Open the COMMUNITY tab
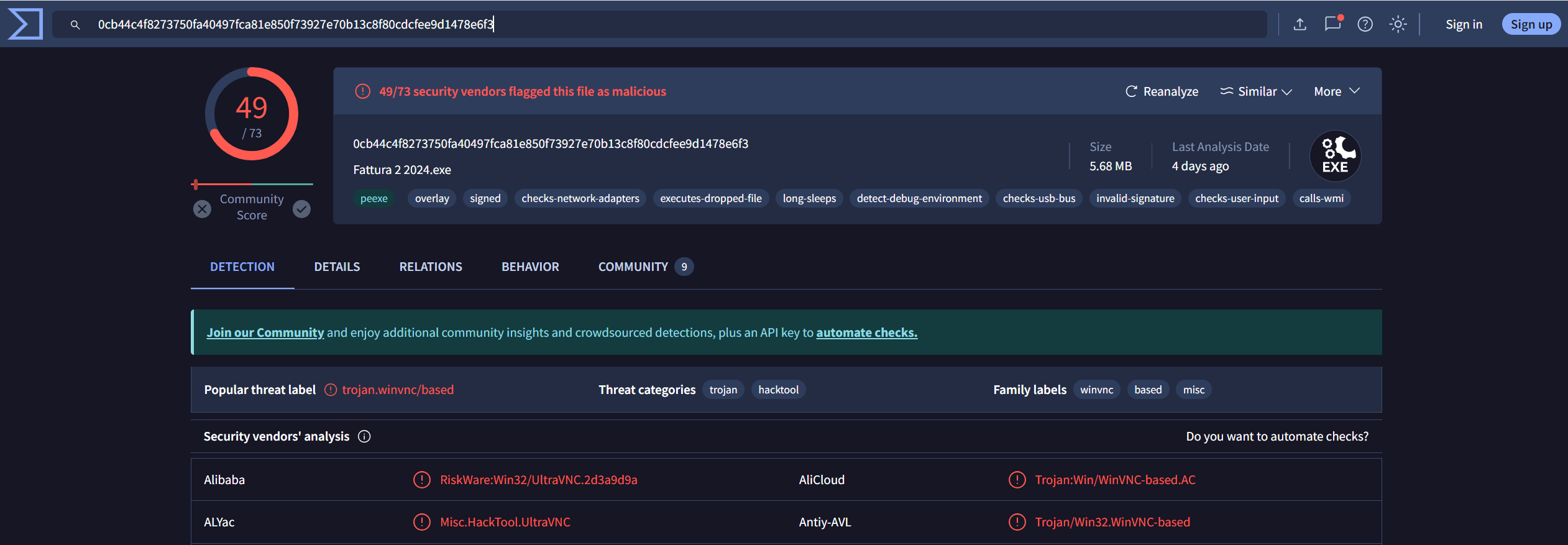 (x=645, y=267)
